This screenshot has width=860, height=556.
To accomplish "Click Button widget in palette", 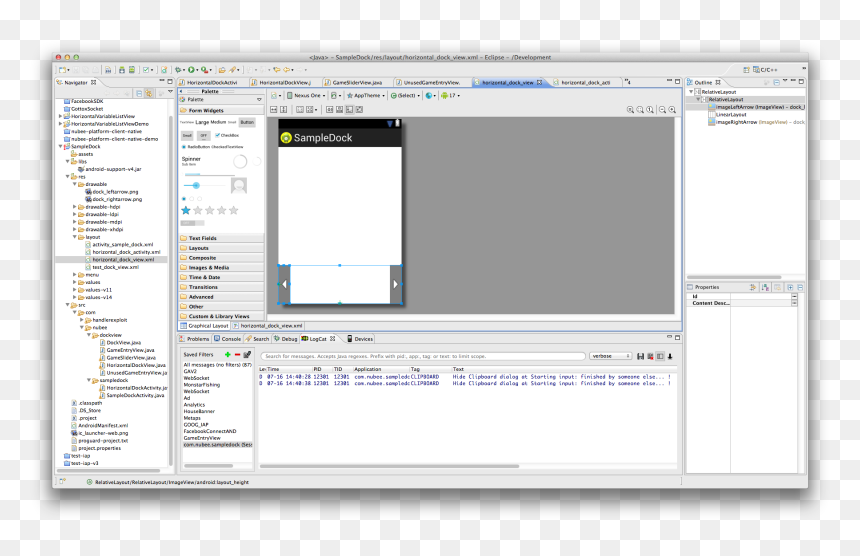I will (247, 122).
